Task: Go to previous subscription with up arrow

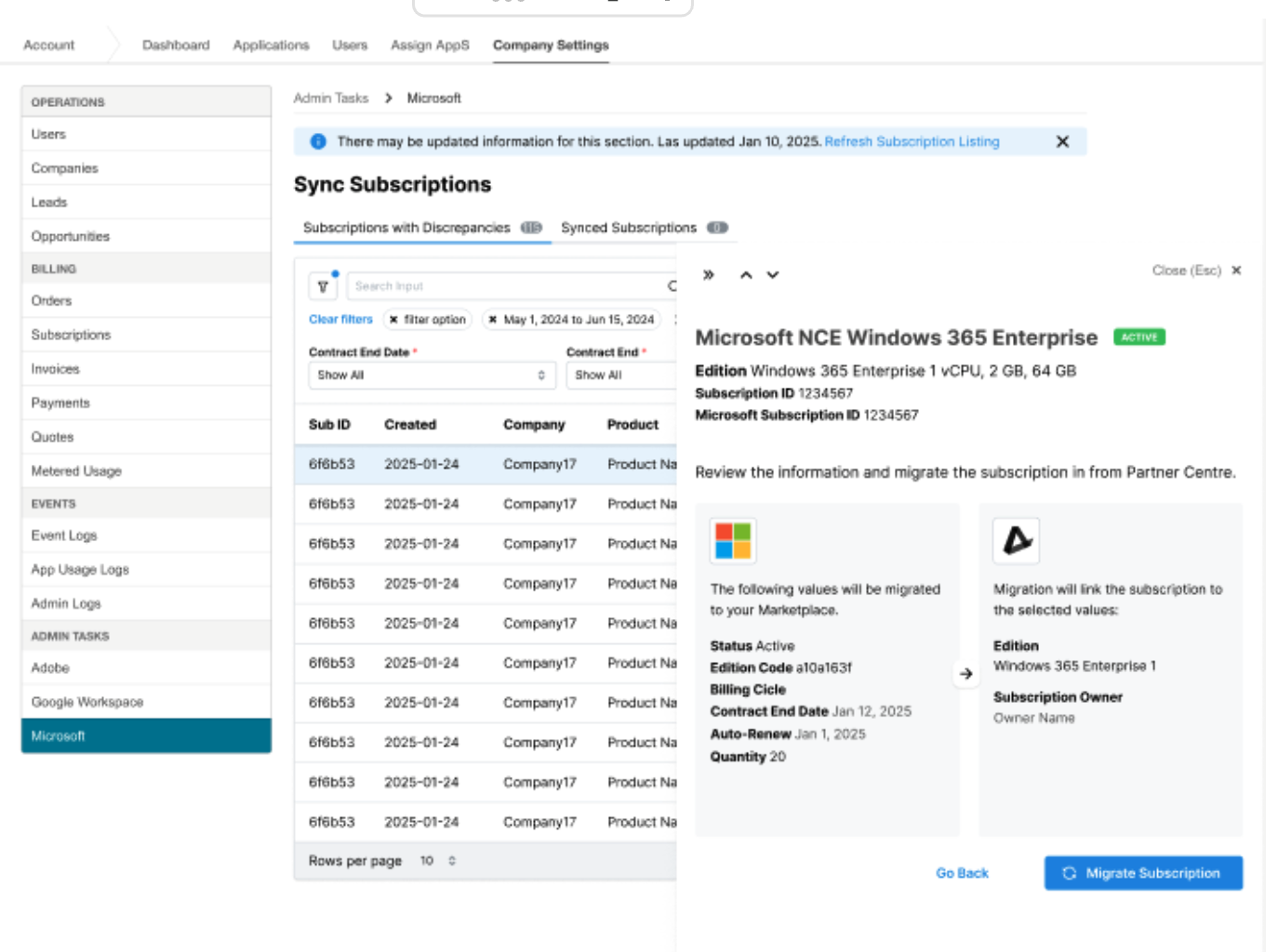Action: pyautogui.click(x=746, y=275)
